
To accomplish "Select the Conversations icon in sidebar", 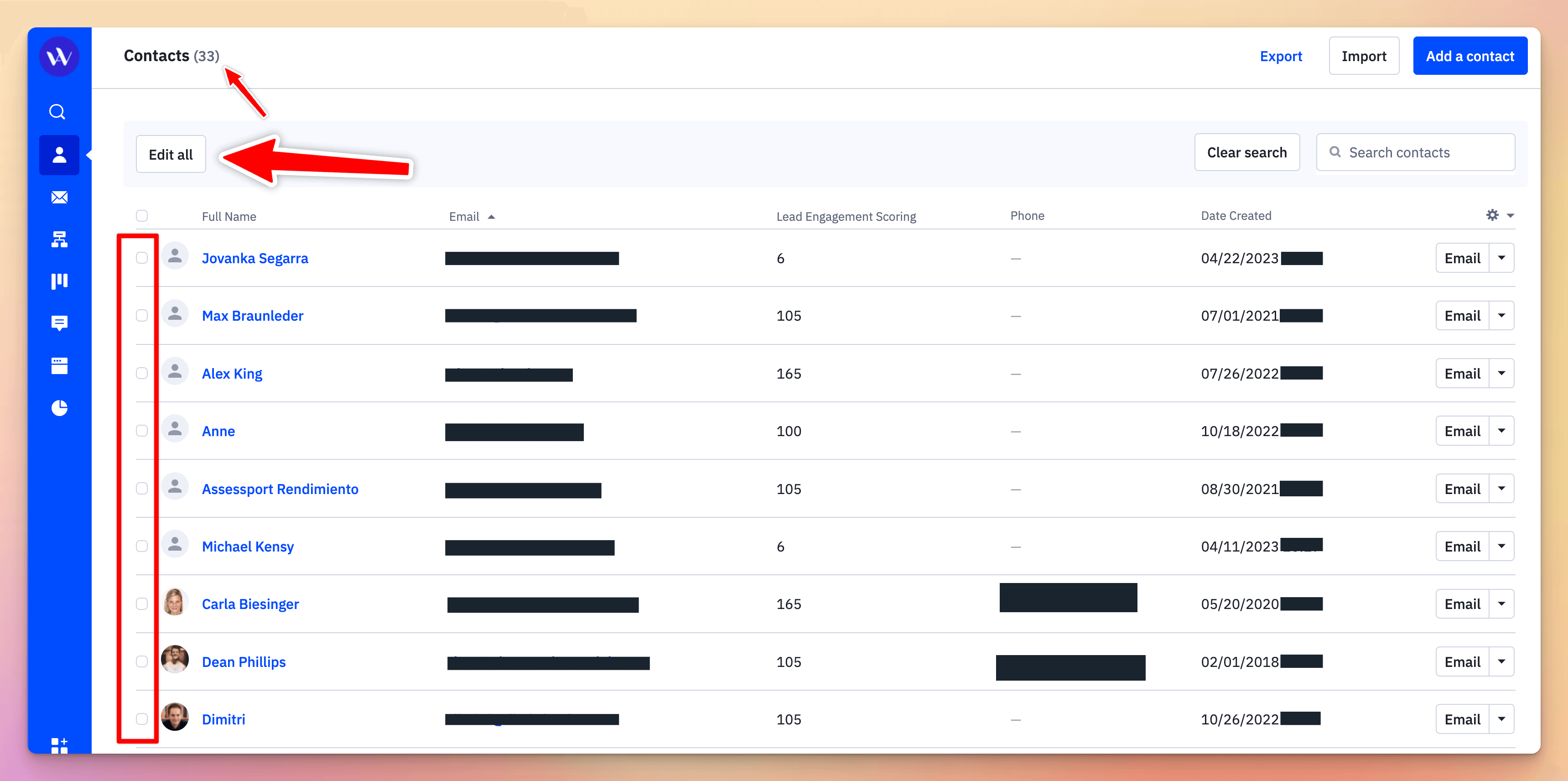I will coord(58,323).
